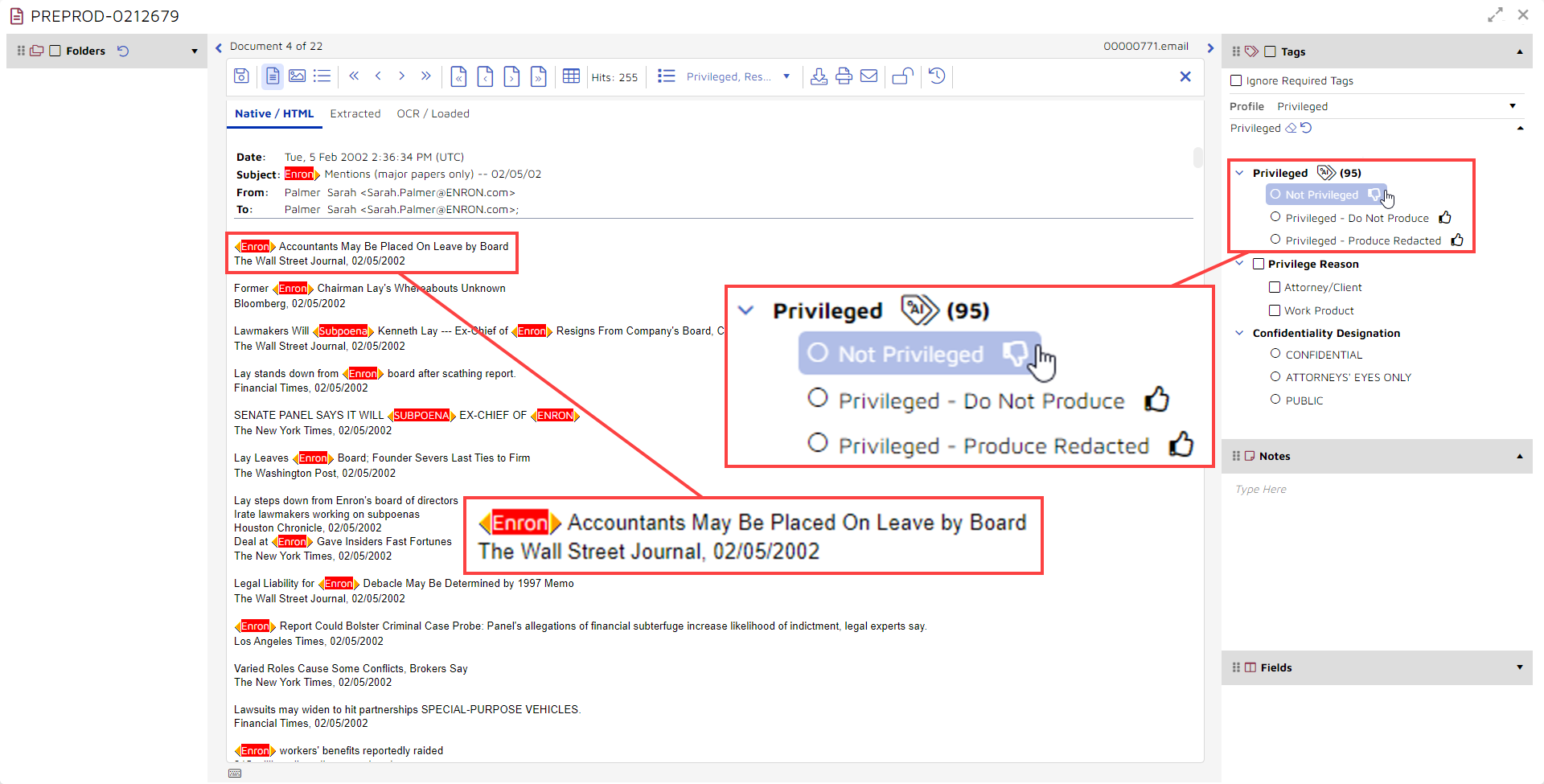
Task: Click the unlock padlock icon
Action: (x=903, y=76)
